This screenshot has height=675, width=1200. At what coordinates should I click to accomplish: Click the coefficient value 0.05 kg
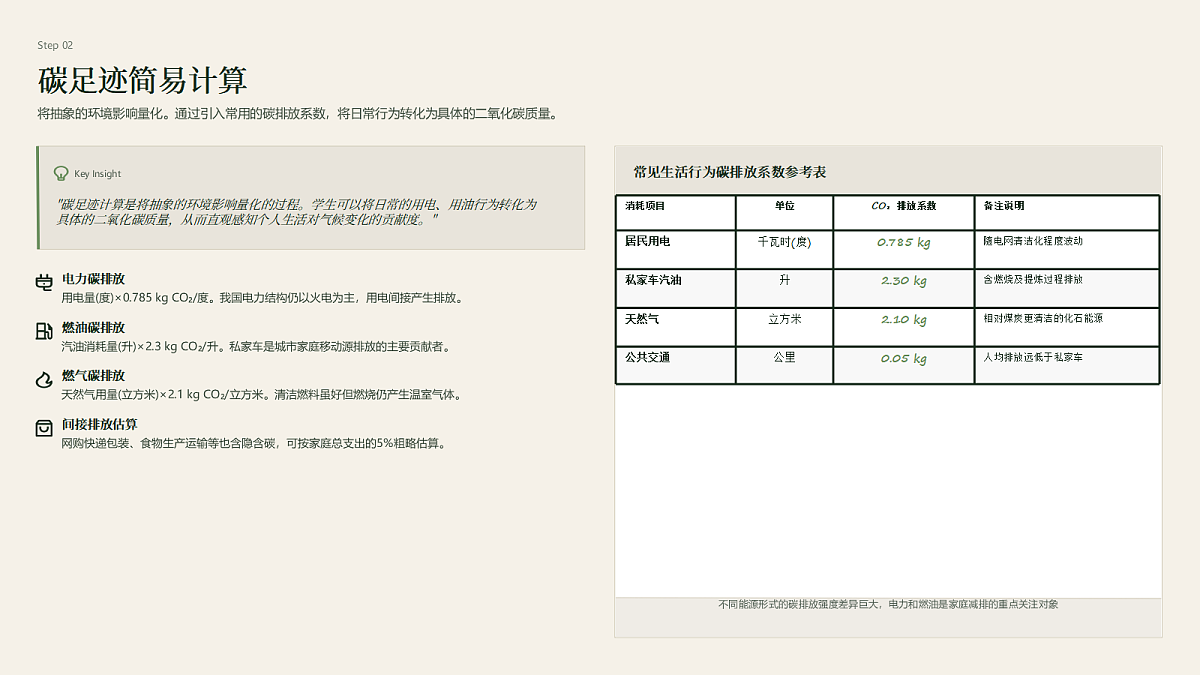click(904, 358)
